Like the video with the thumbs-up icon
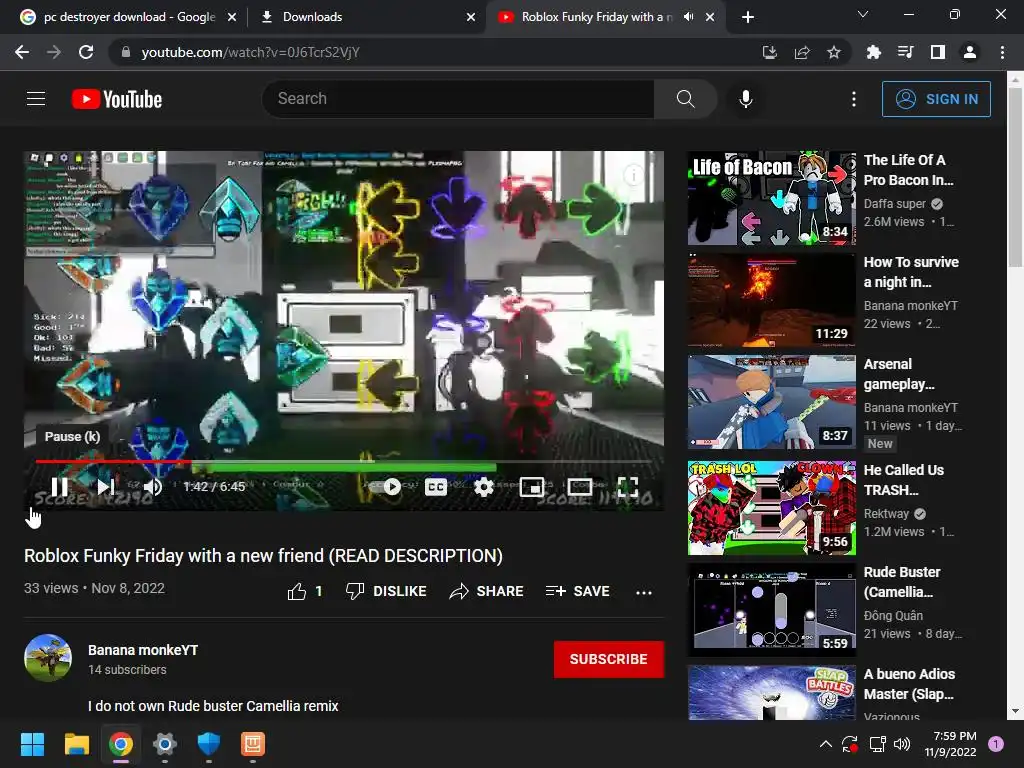Screen dimensions: 1024x768 296,592
